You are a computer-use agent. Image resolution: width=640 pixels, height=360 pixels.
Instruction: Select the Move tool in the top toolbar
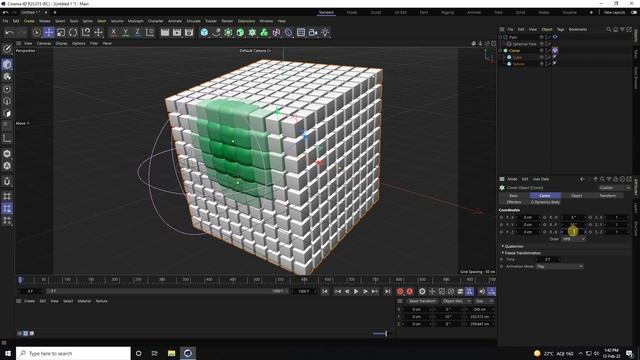49,32
